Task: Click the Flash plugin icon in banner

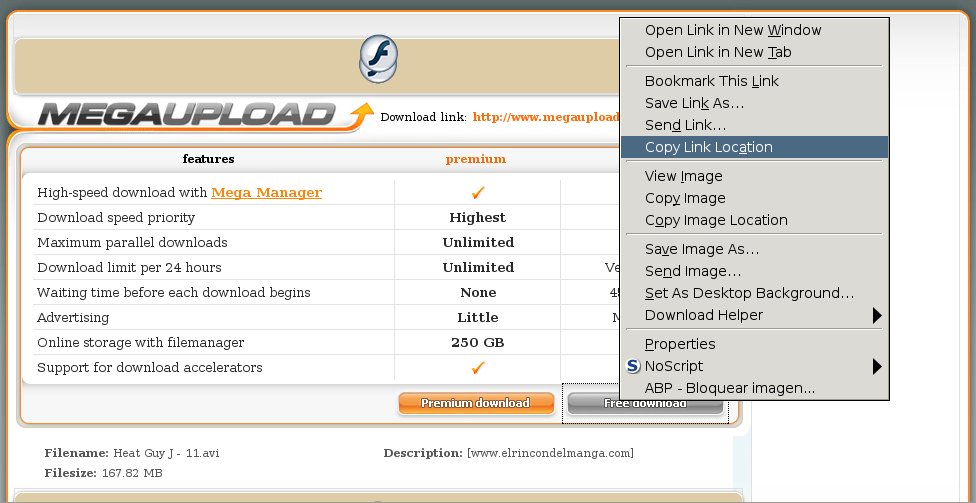Action: 378,59
